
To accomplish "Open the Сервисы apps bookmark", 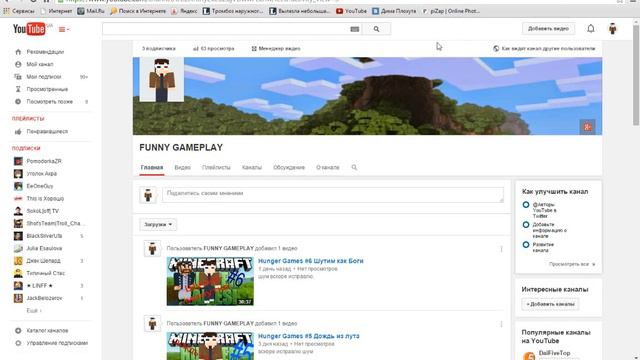I will (19, 11).
